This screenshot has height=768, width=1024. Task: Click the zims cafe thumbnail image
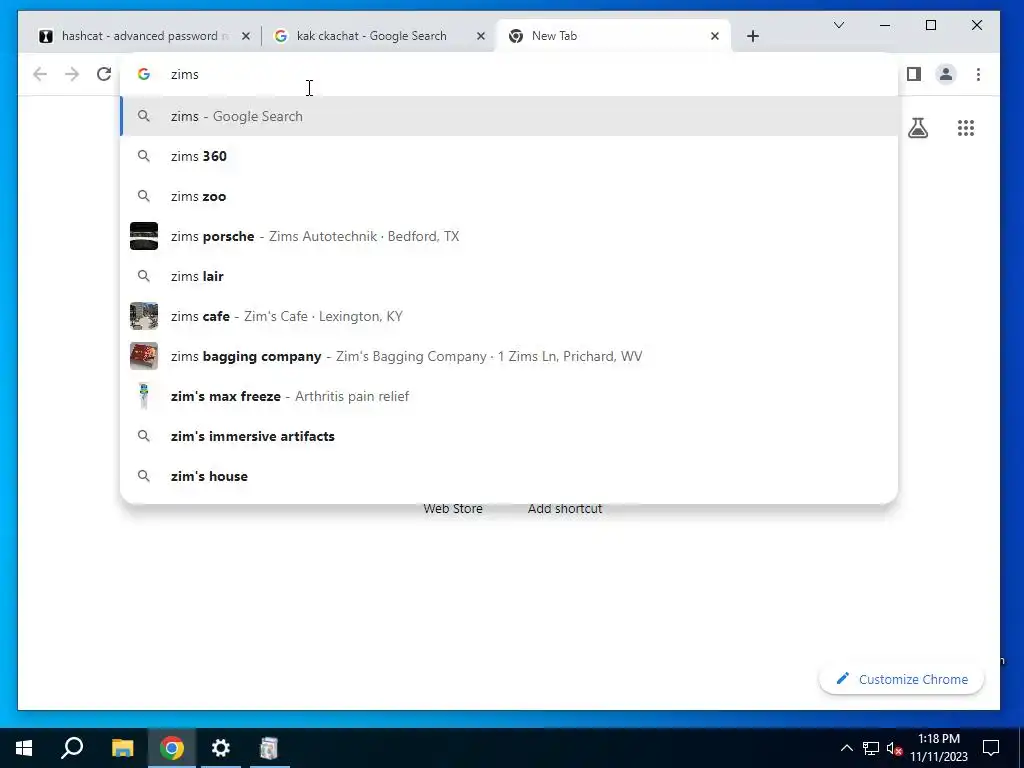click(144, 316)
